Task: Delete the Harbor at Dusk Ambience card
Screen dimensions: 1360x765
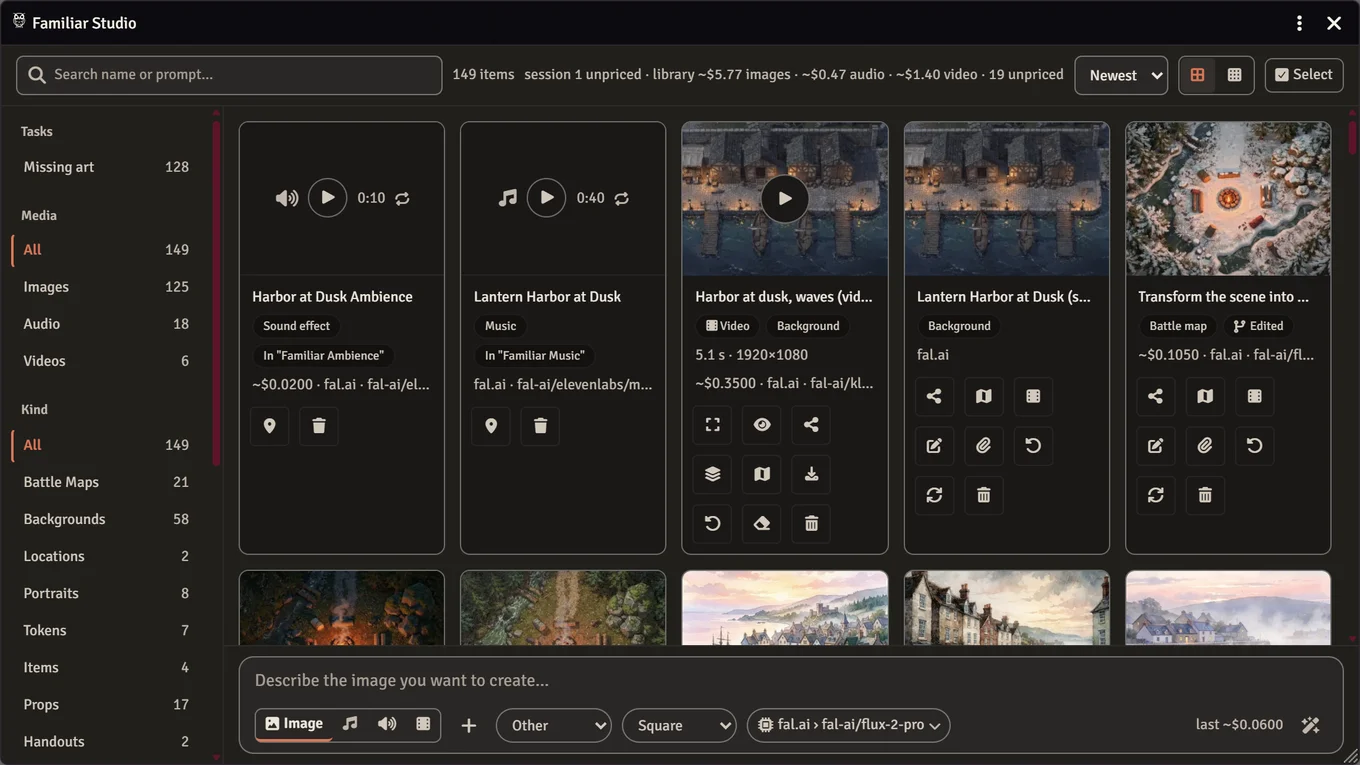Action: [x=319, y=426]
